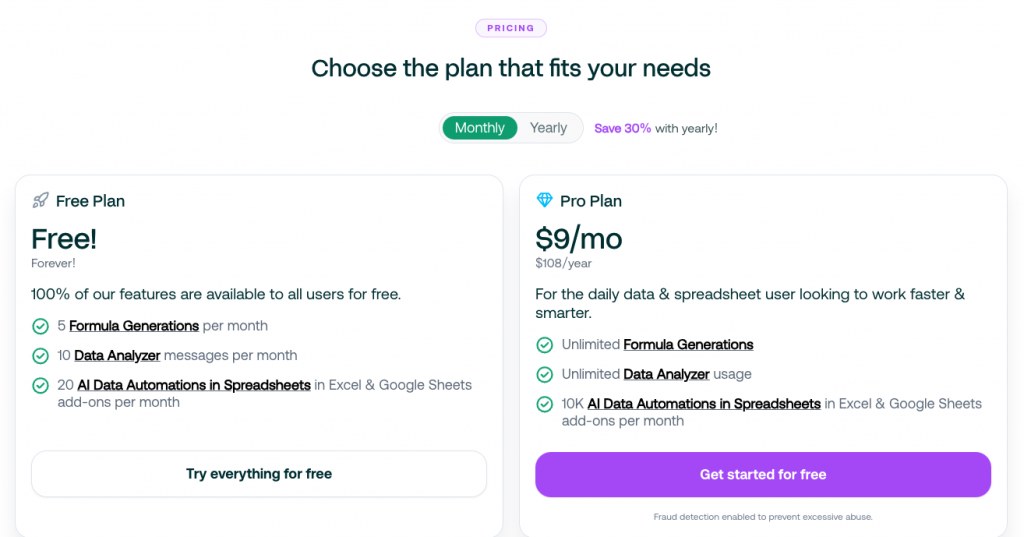Click the rocket icon beside Free Plan
The height and width of the screenshot is (537, 1024).
click(x=40, y=201)
